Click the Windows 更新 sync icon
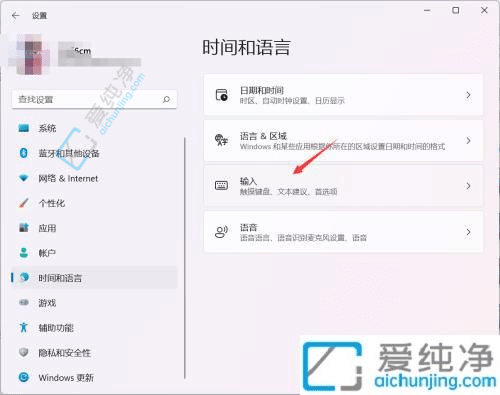 coord(24,377)
